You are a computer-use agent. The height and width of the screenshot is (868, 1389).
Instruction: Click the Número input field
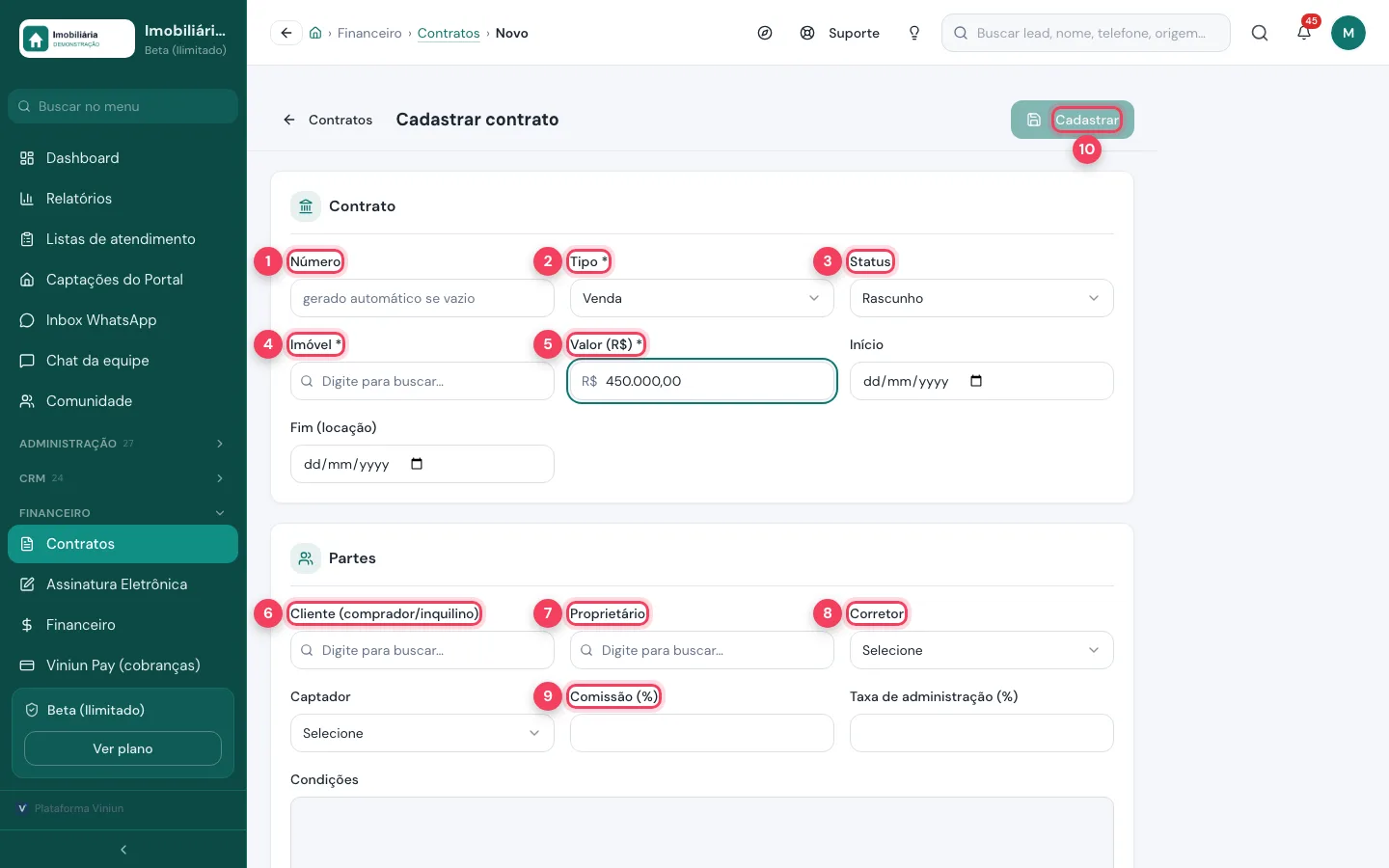pos(422,298)
